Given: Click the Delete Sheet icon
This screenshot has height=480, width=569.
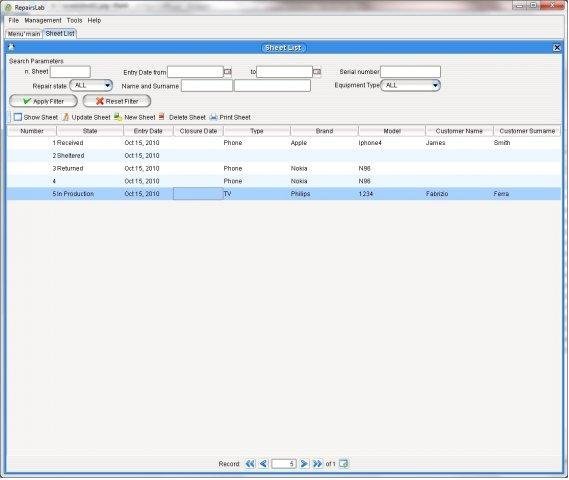Looking at the screenshot, I should click(162, 117).
